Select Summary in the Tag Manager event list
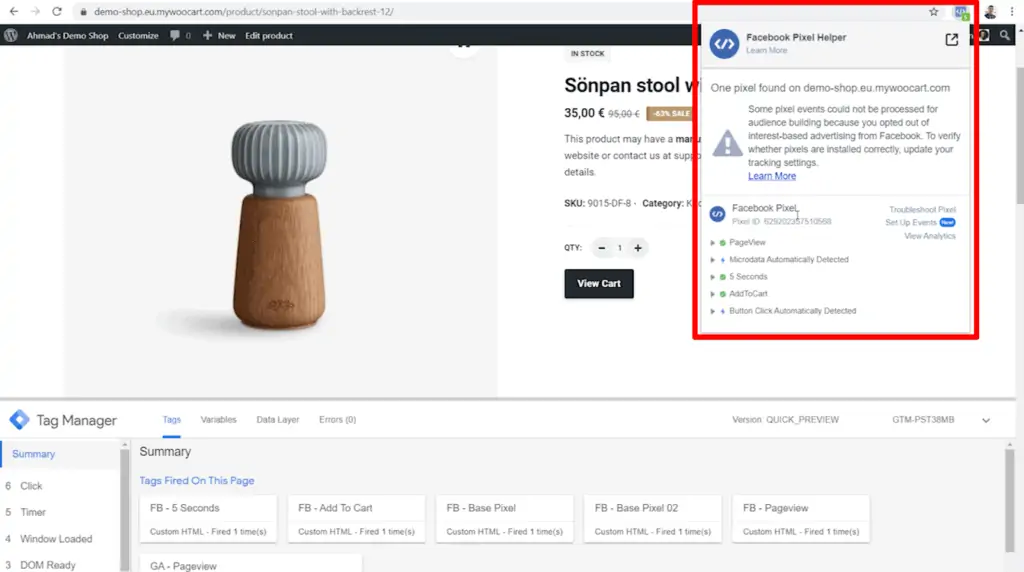The height and width of the screenshot is (572, 1024). tap(60, 454)
